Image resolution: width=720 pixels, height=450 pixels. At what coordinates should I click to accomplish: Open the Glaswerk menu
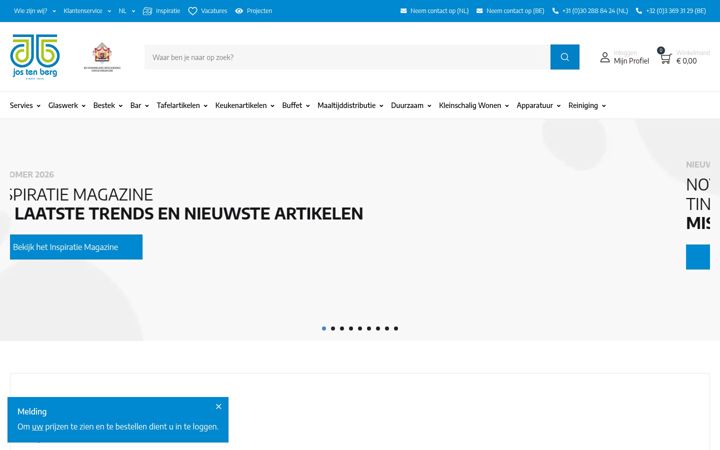67,106
